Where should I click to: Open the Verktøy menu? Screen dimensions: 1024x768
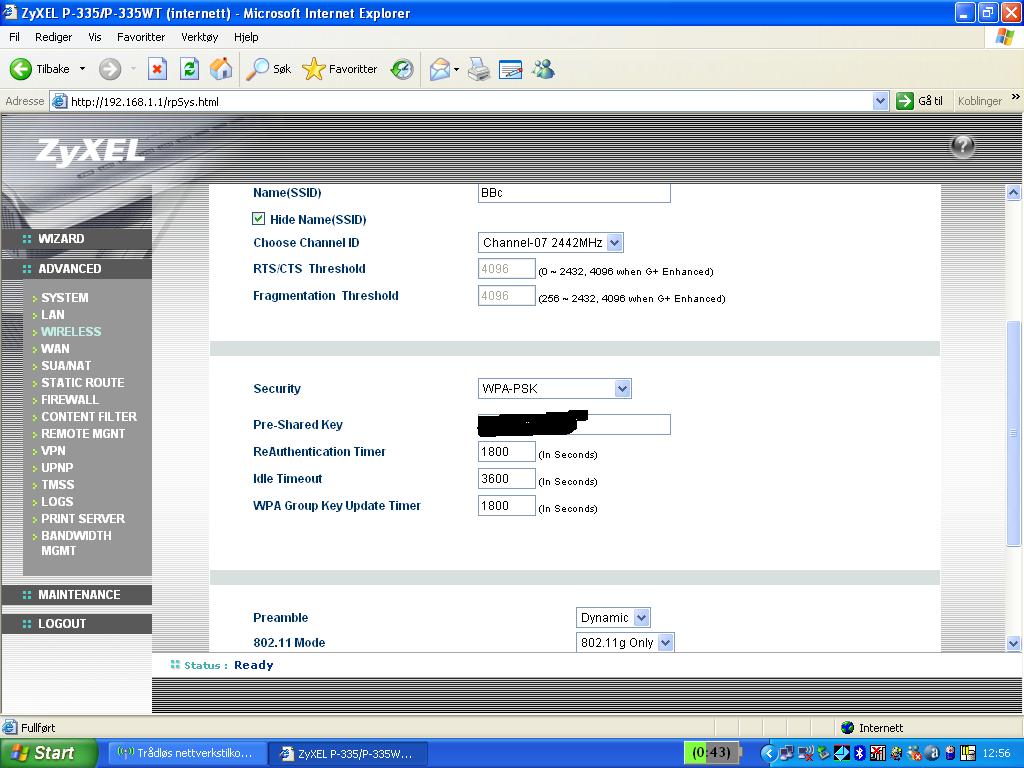(x=200, y=37)
